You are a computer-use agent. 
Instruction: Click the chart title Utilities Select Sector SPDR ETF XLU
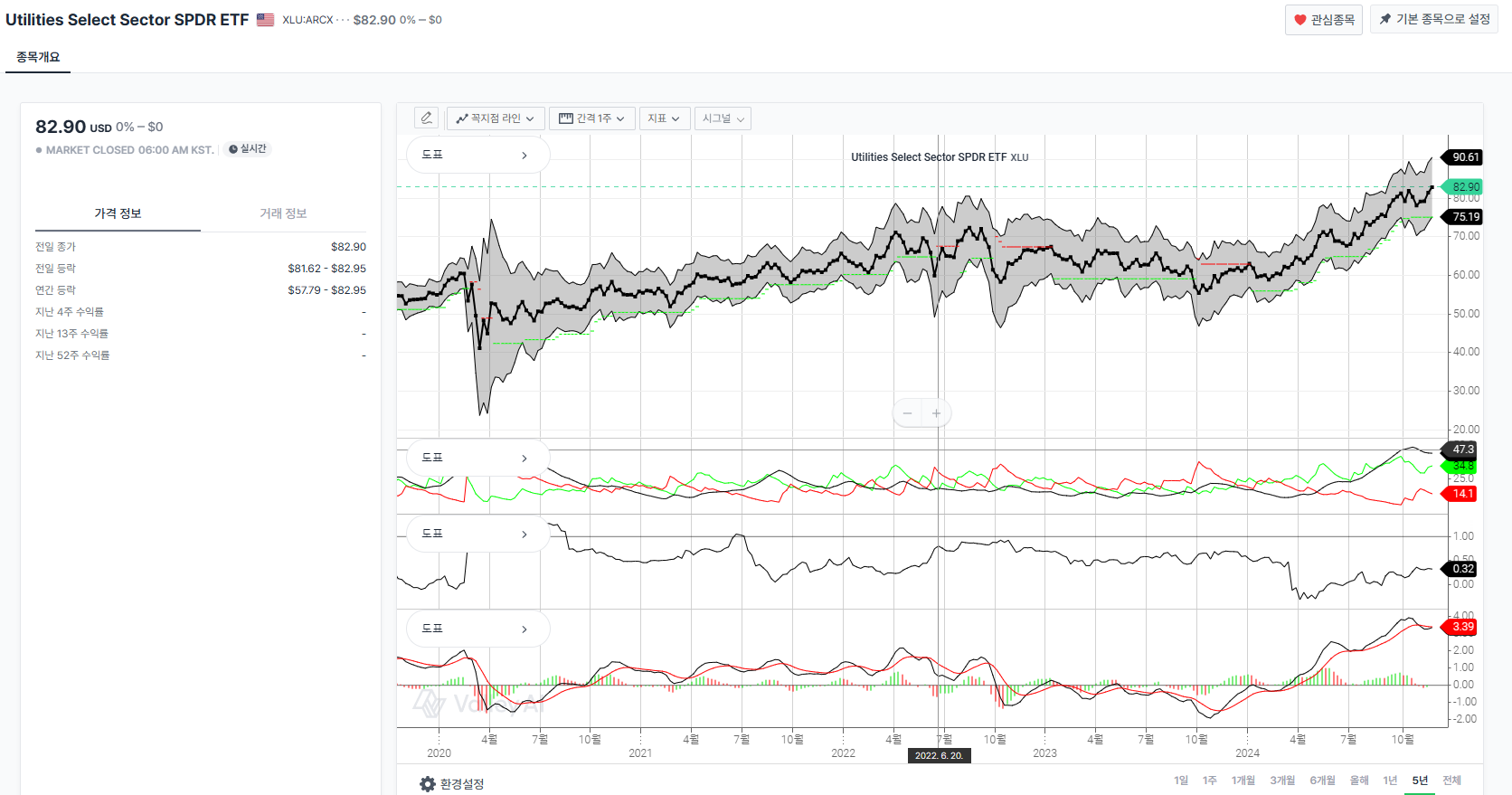[x=940, y=157]
